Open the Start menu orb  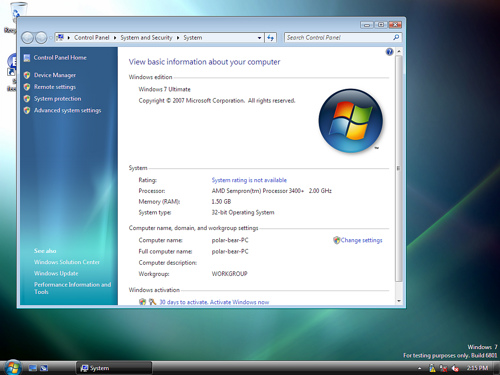click(13, 367)
